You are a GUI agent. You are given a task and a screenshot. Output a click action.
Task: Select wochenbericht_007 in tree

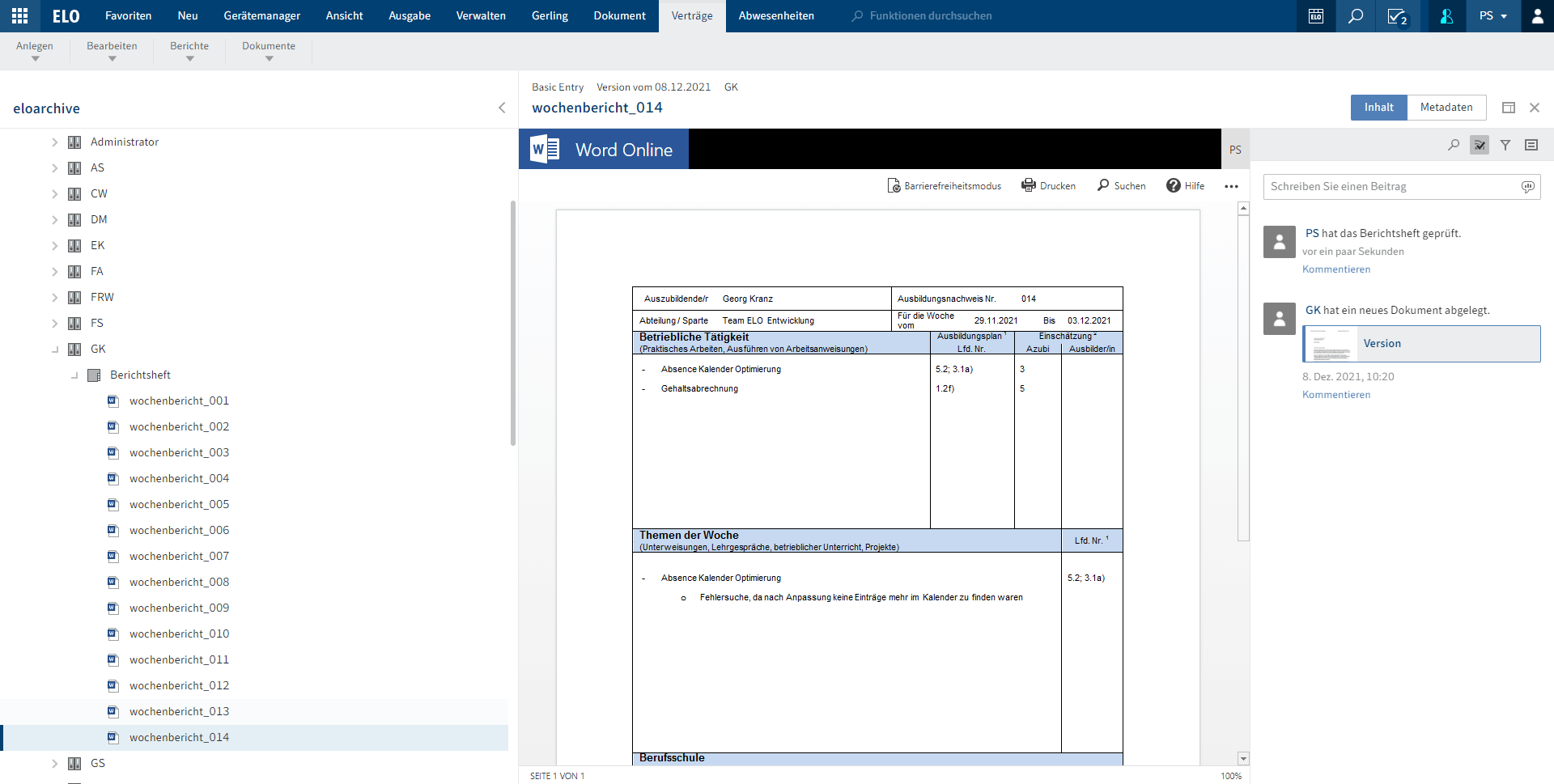179,557
